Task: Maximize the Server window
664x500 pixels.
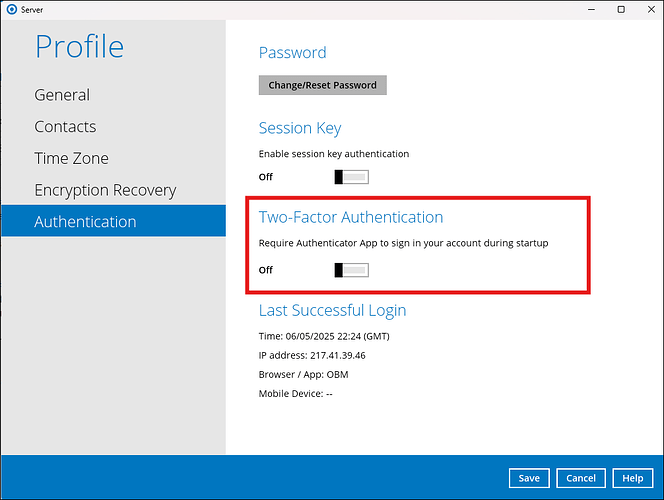Action: tap(620, 9)
